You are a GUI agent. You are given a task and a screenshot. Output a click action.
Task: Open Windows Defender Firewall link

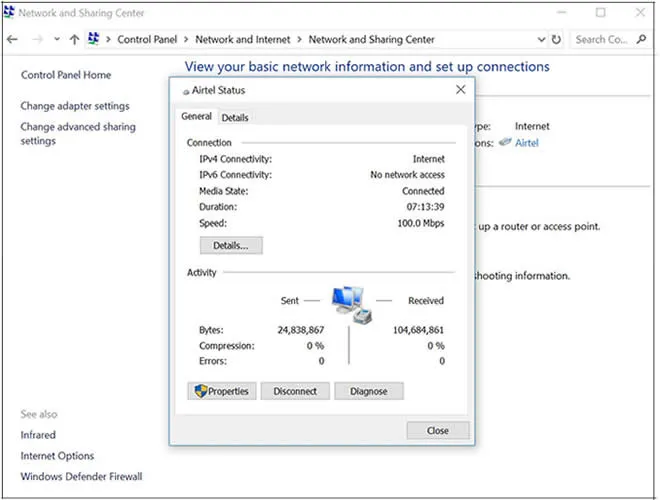tap(81, 477)
